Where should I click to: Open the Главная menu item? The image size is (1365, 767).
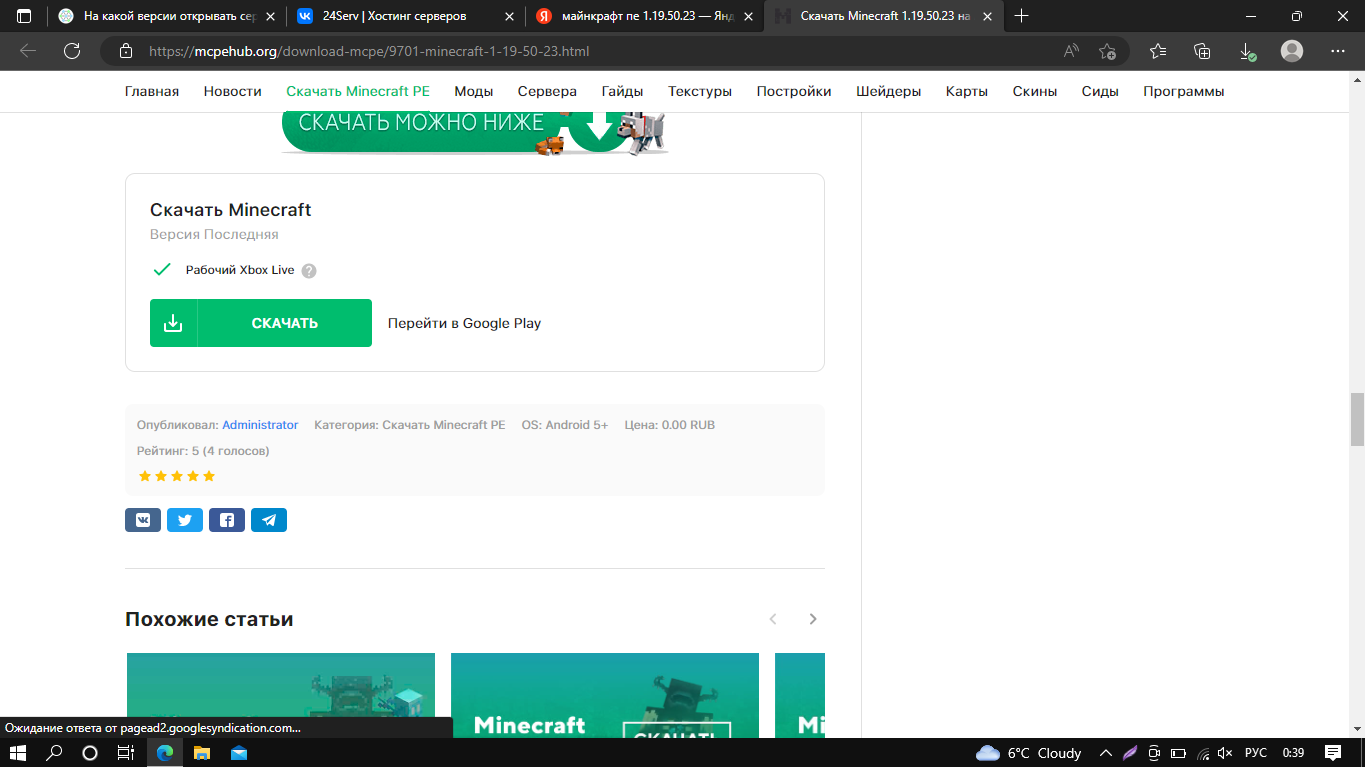coord(152,91)
